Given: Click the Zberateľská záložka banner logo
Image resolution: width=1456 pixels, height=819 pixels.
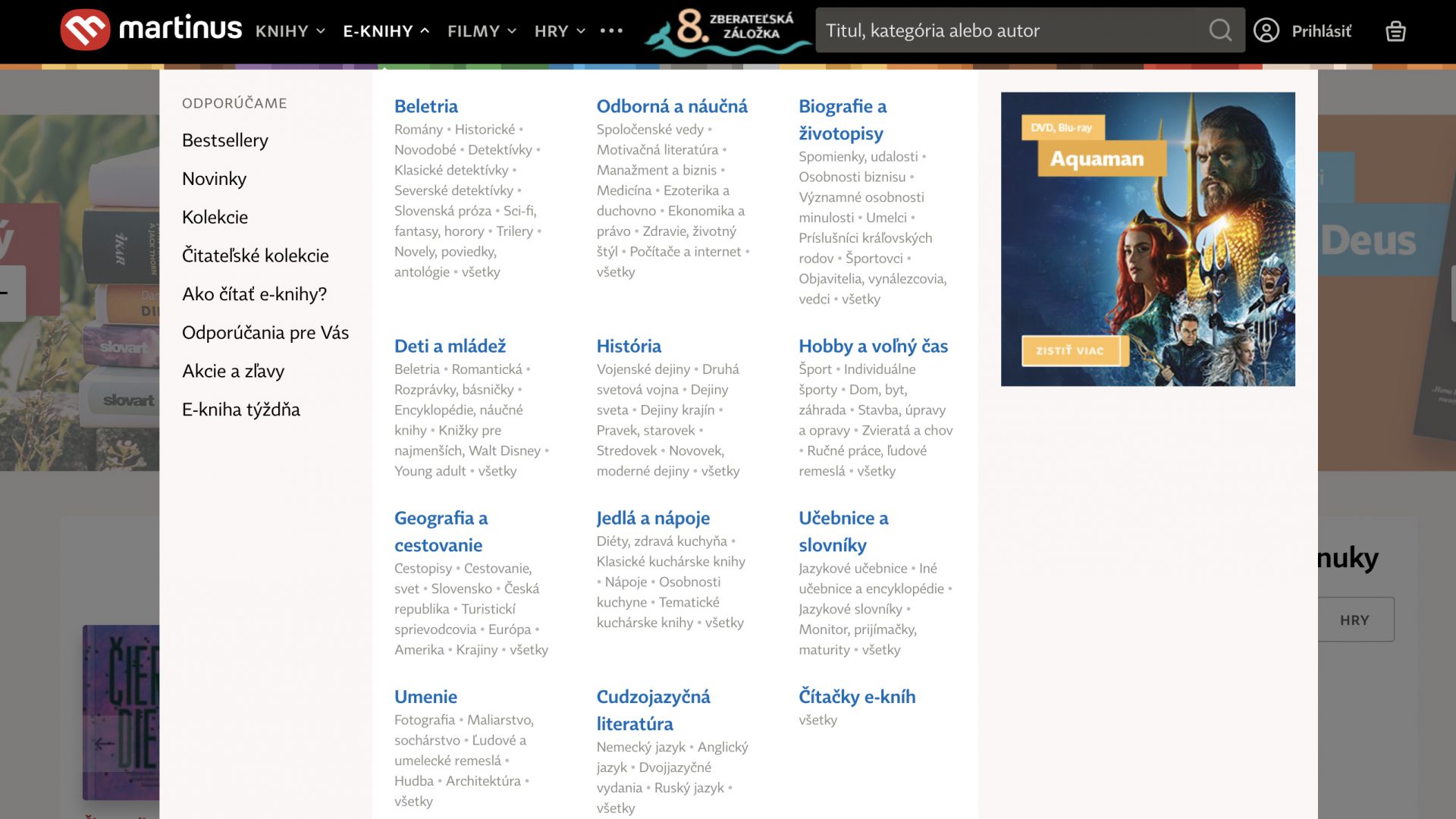Looking at the screenshot, I should point(726,30).
